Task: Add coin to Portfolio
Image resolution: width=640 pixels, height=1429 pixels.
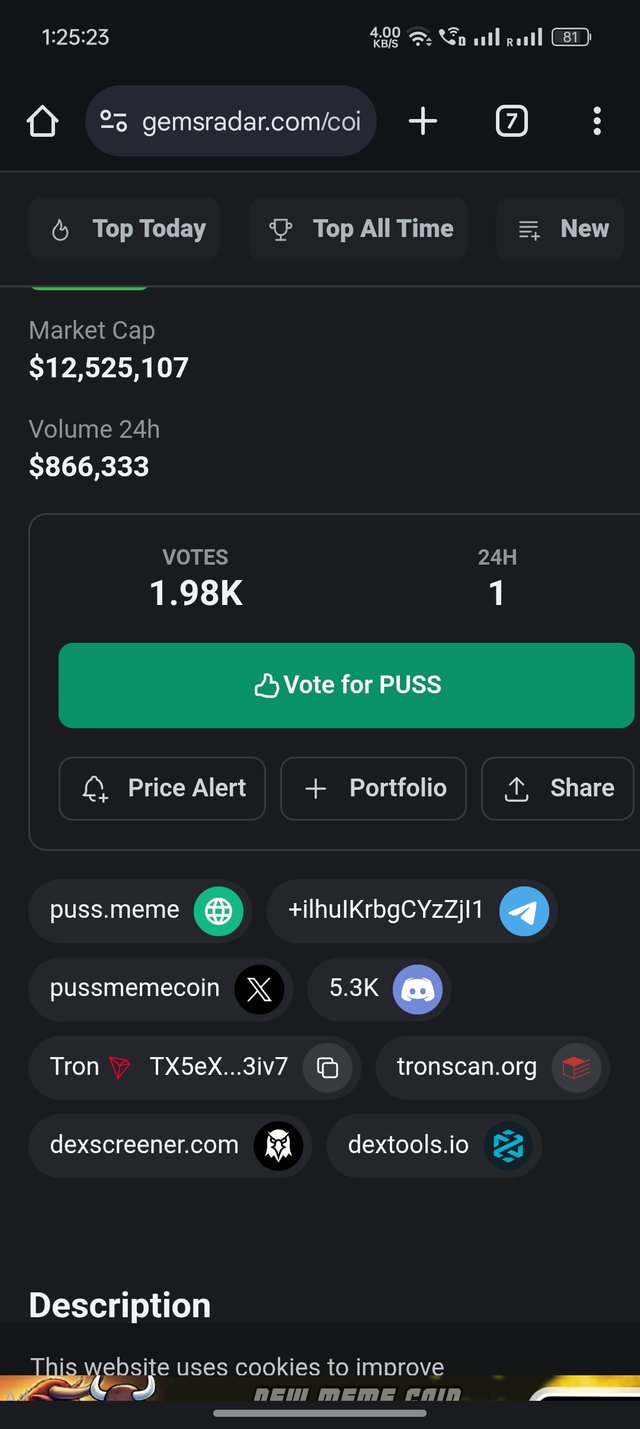Action: click(x=373, y=788)
